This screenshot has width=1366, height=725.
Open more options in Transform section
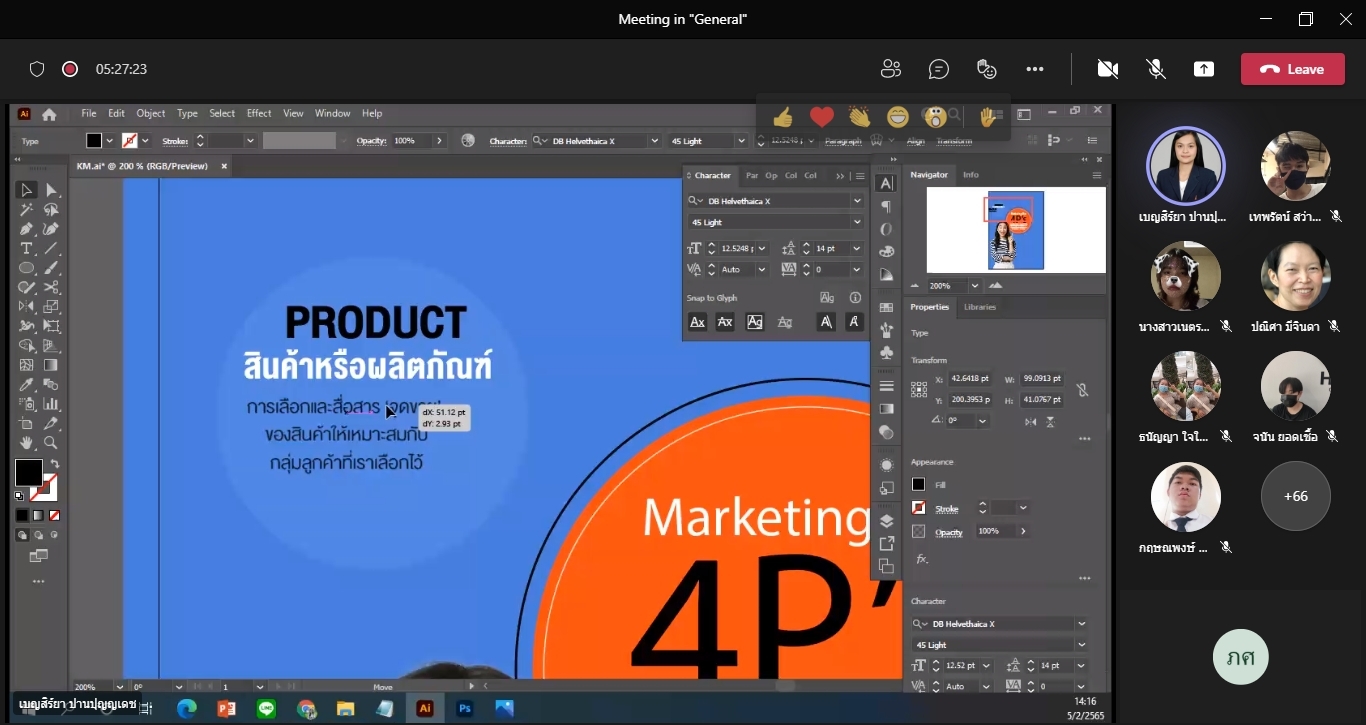[1084, 439]
